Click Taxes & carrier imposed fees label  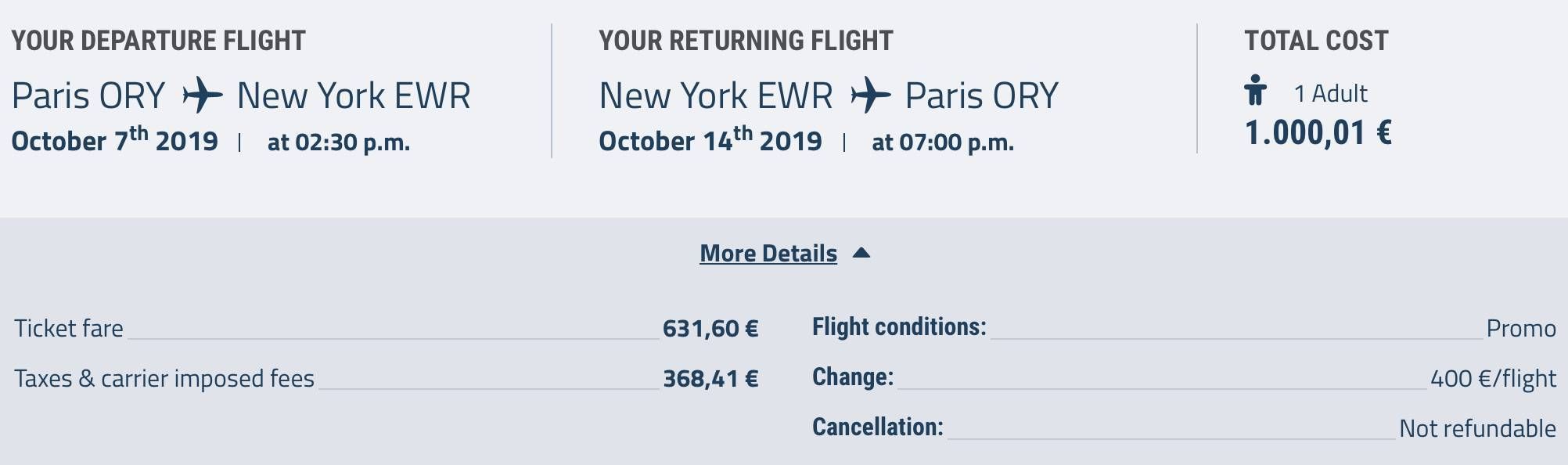pos(164,378)
